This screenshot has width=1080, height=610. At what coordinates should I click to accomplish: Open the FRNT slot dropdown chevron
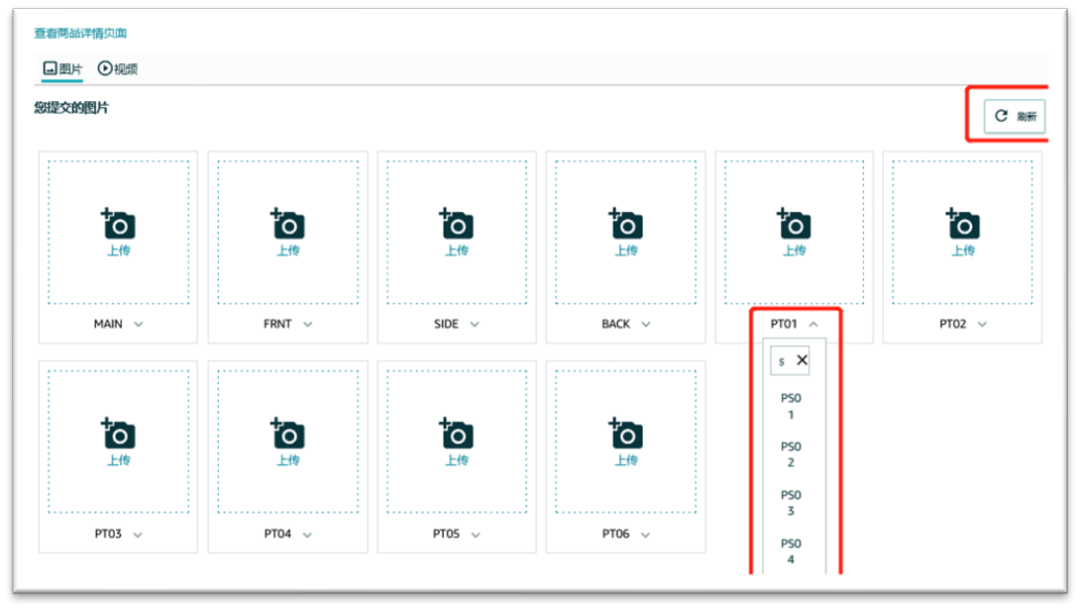[308, 325]
